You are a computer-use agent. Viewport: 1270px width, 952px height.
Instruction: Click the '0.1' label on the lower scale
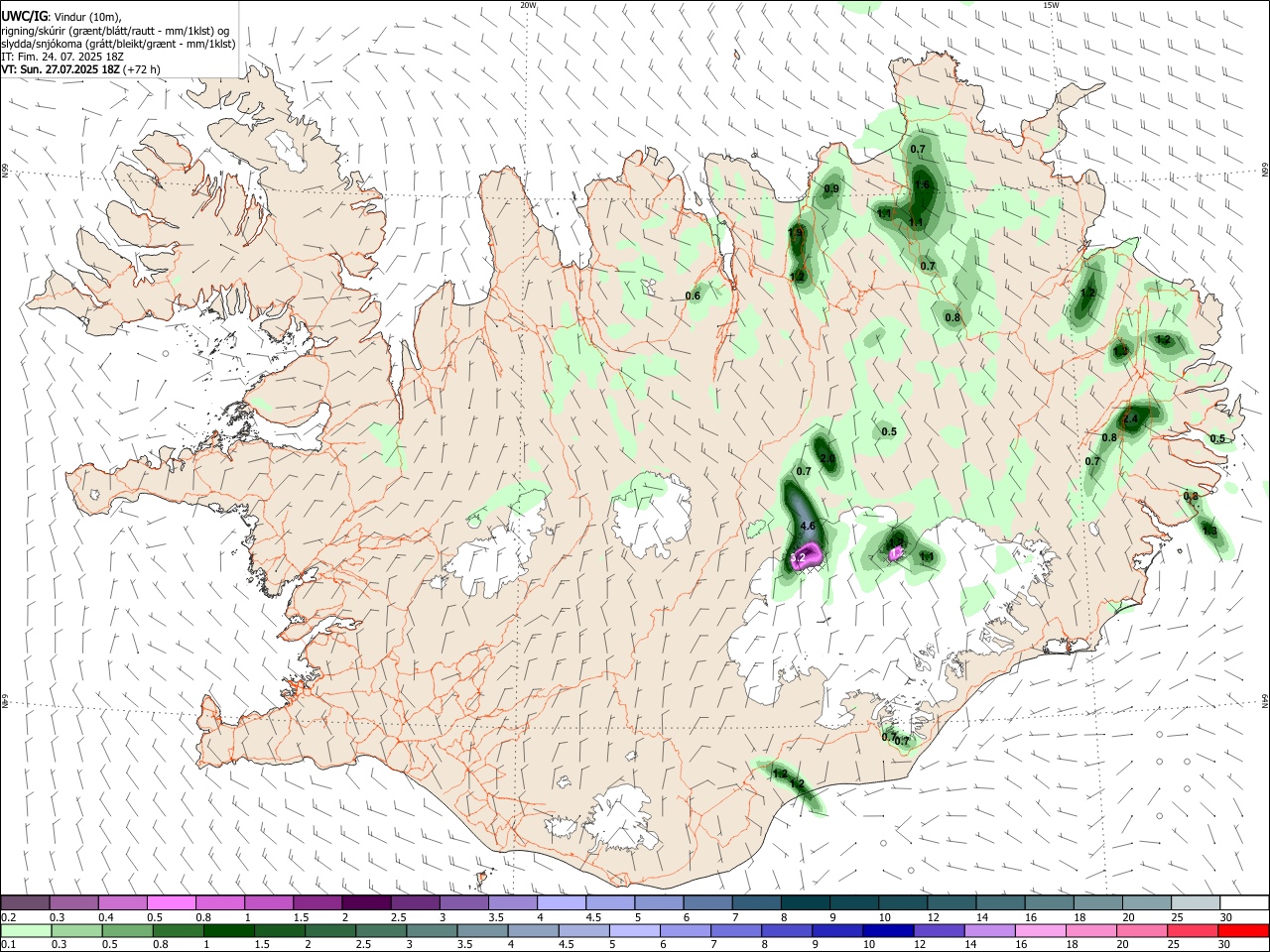[8, 945]
